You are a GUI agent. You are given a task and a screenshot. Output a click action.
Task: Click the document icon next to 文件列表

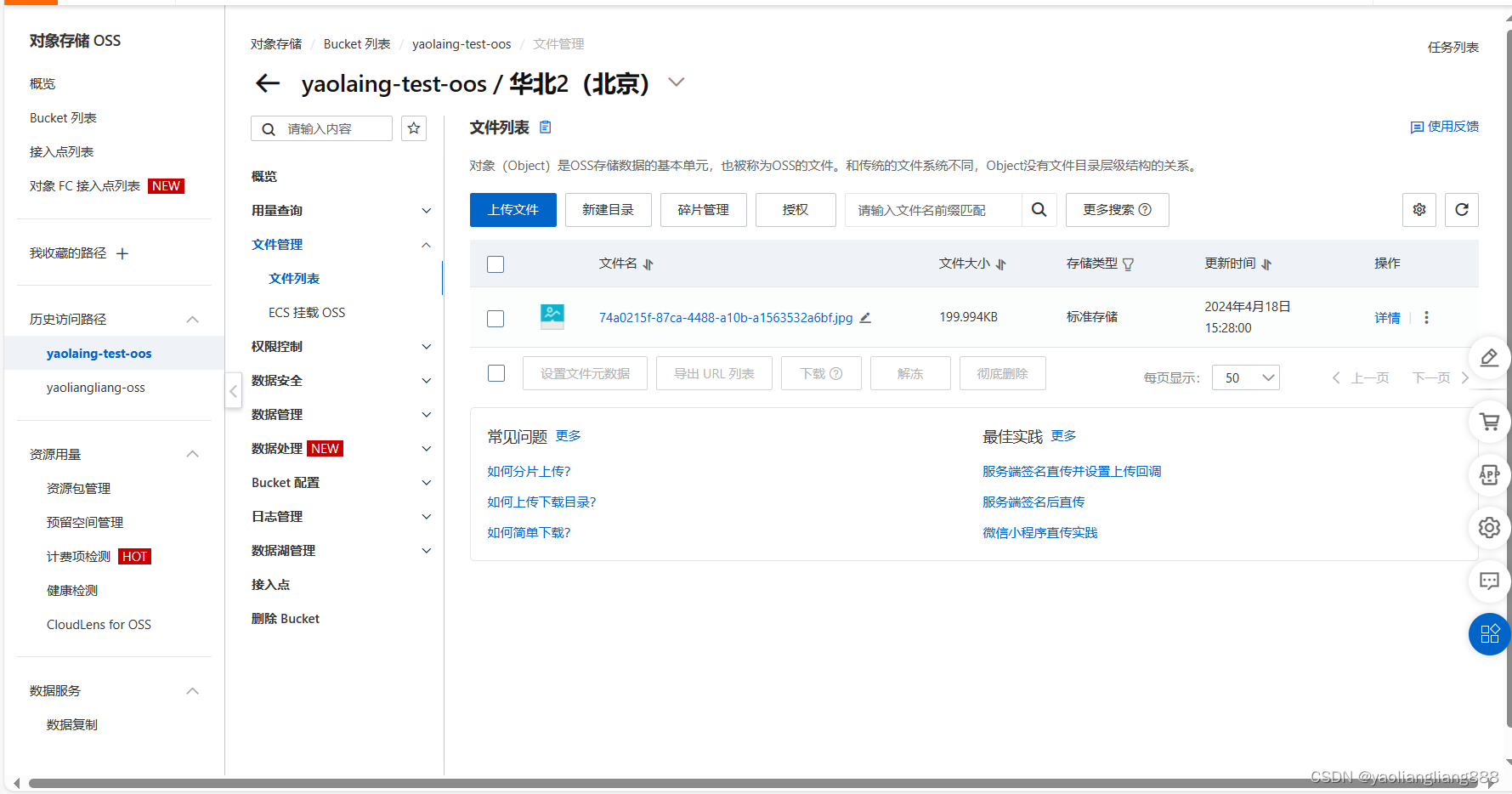point(546,128)
